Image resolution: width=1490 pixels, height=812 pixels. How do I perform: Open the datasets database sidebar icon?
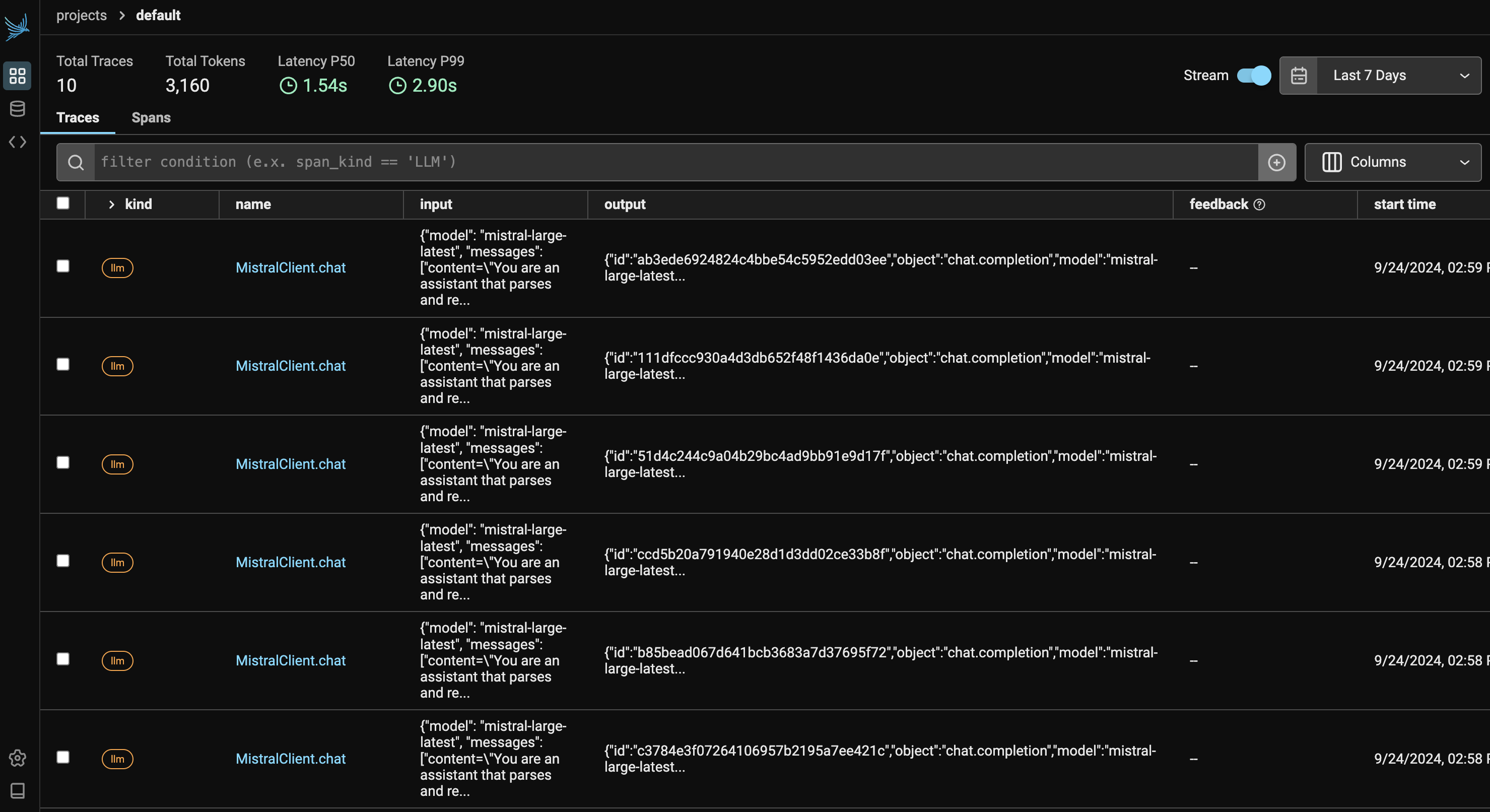(x=17, y=109)
